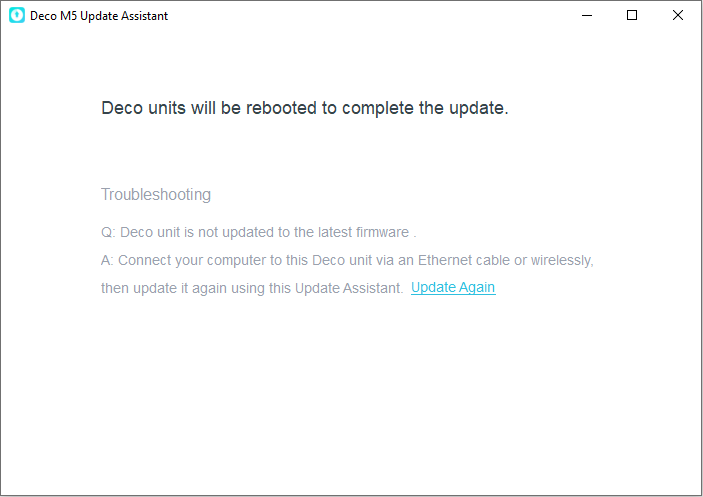Retry firmware update via Update Again
Screen dimensions: 703x497
click(x=453, y=287)
